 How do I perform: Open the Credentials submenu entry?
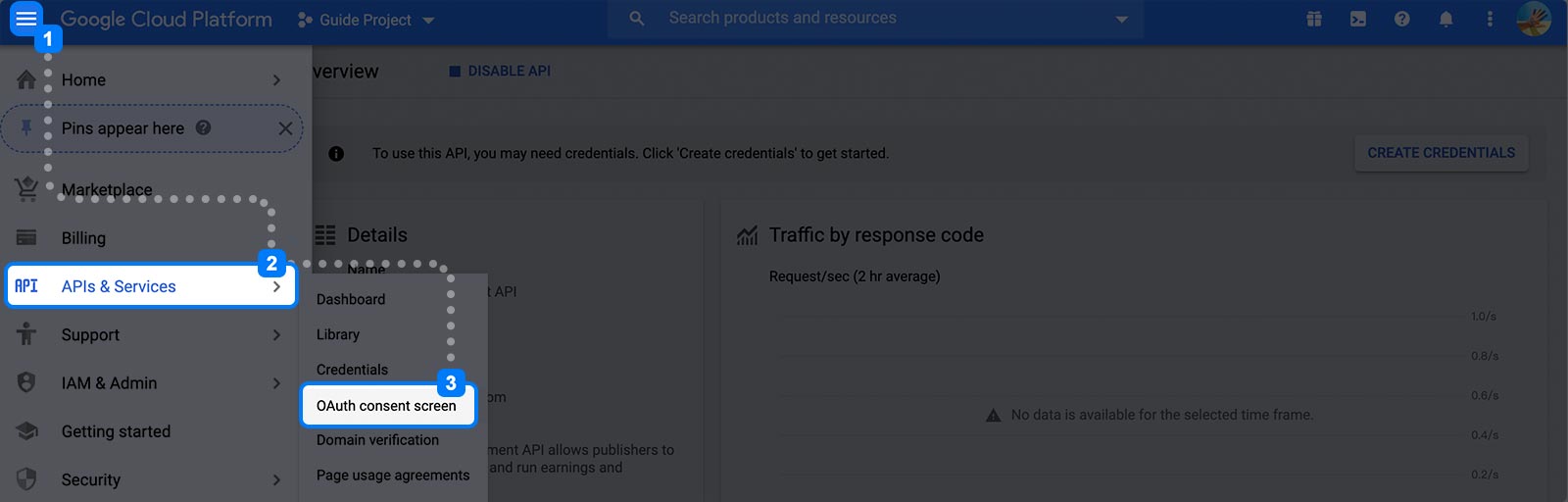pos(353,370)
